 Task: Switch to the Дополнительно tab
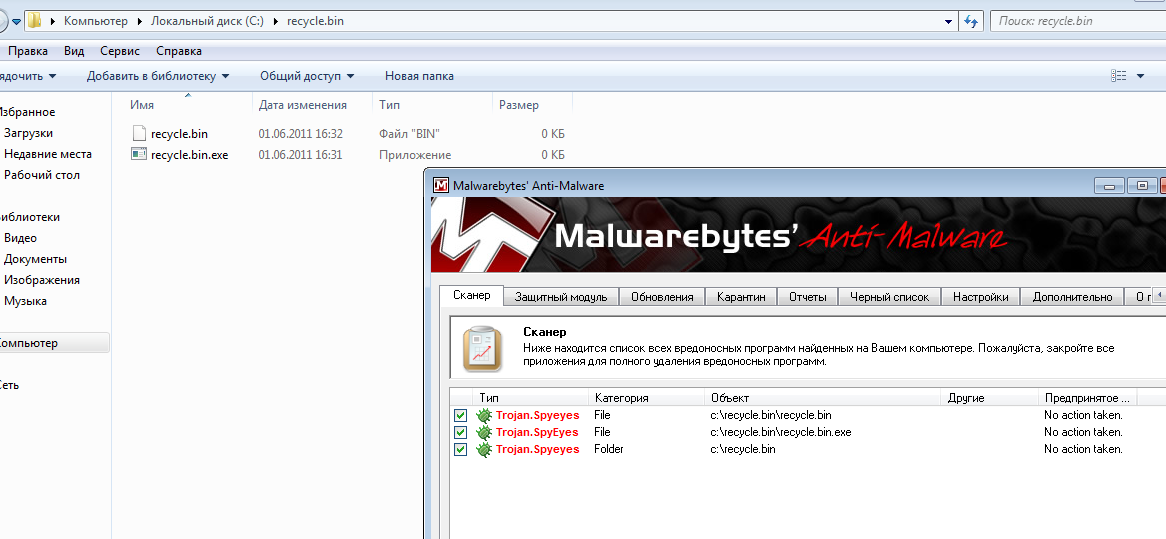(1072, 297)
